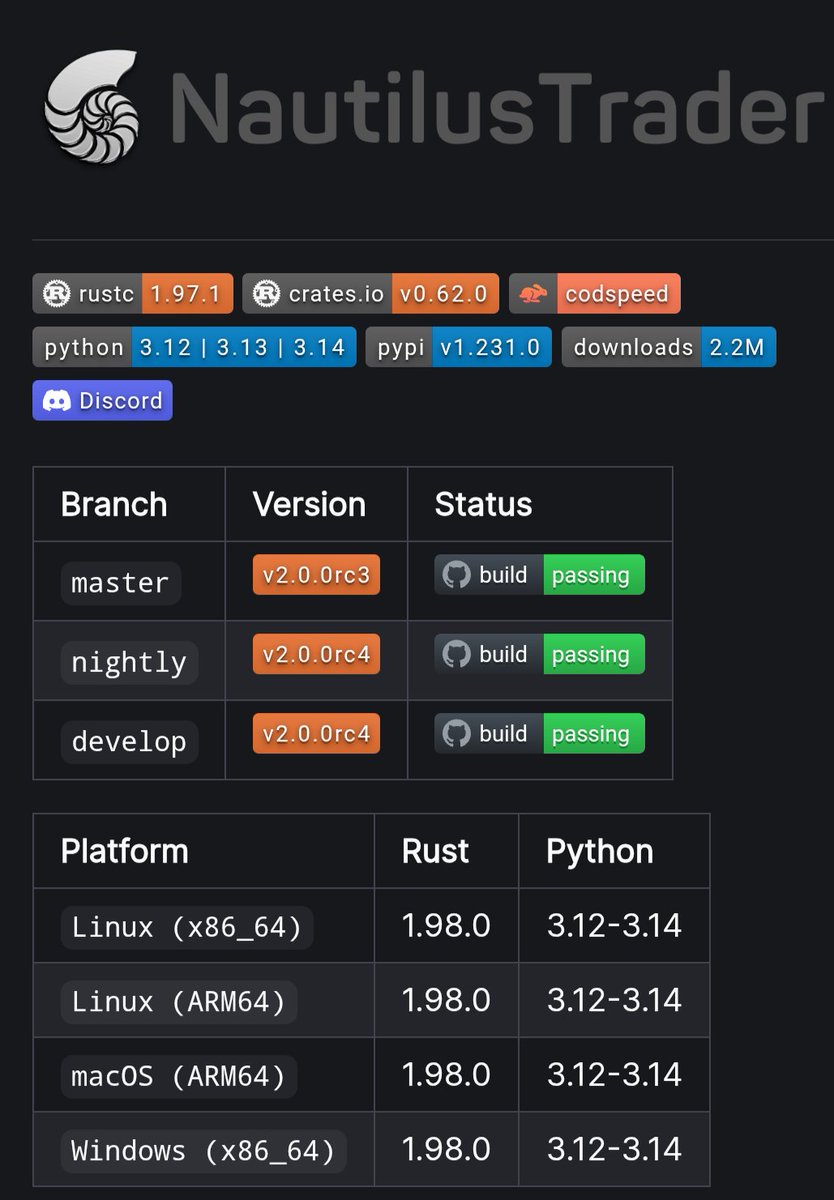Click Rust 1.98.0 in Windows (x86_64) row
834x1200 pixels.
[446, 1149]
